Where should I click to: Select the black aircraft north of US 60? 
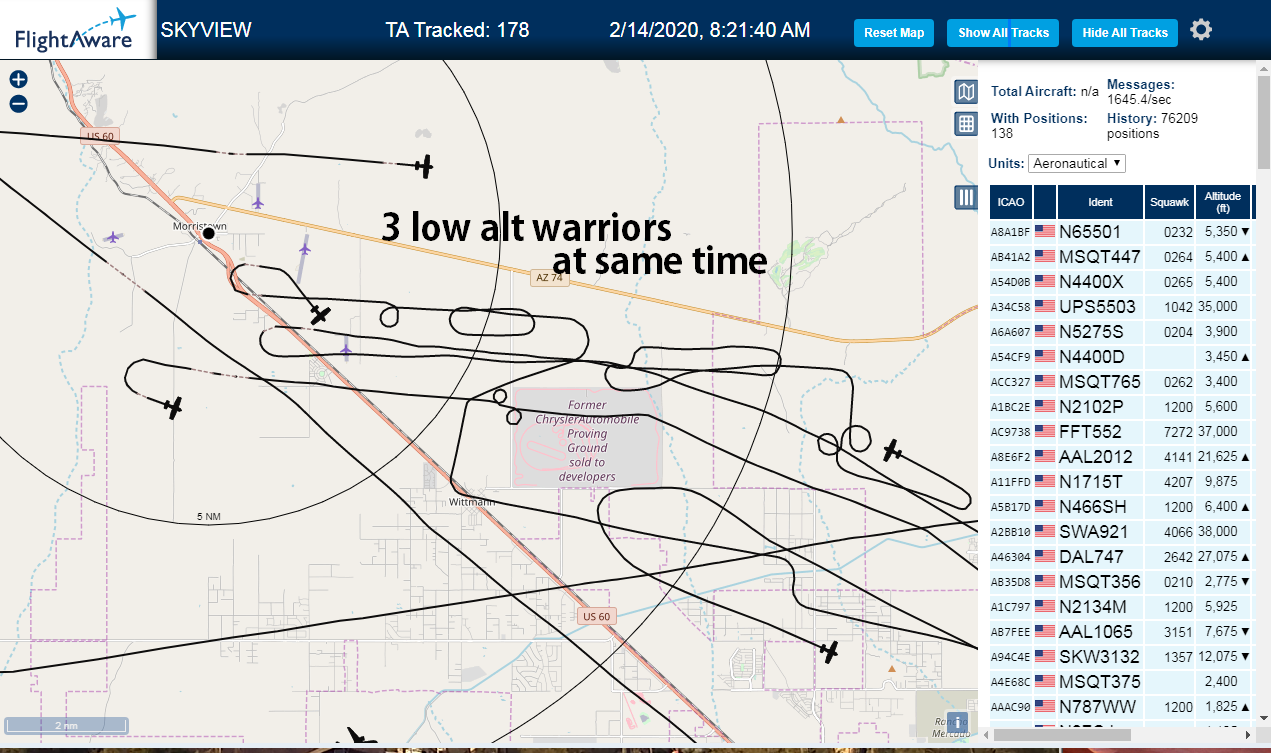(425, 166)
